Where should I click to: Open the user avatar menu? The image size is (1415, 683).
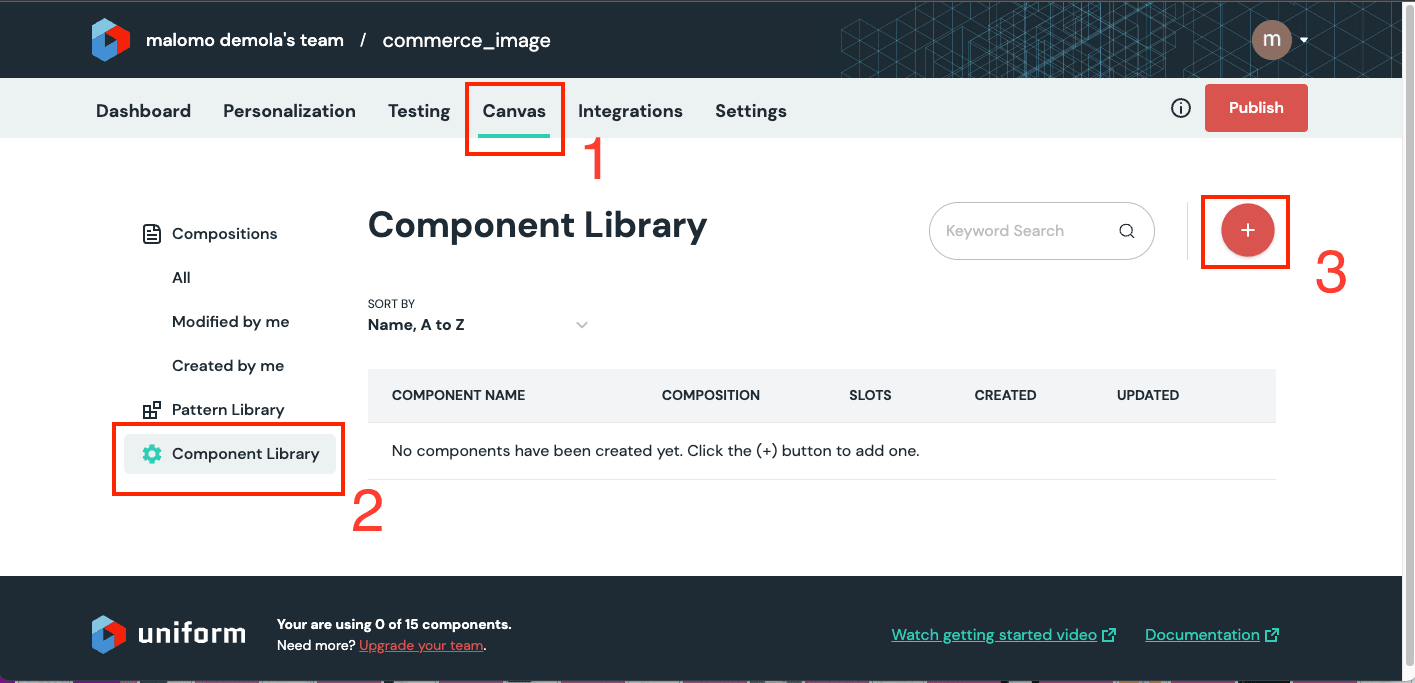pyautogui.click(x=1272, y=40)
